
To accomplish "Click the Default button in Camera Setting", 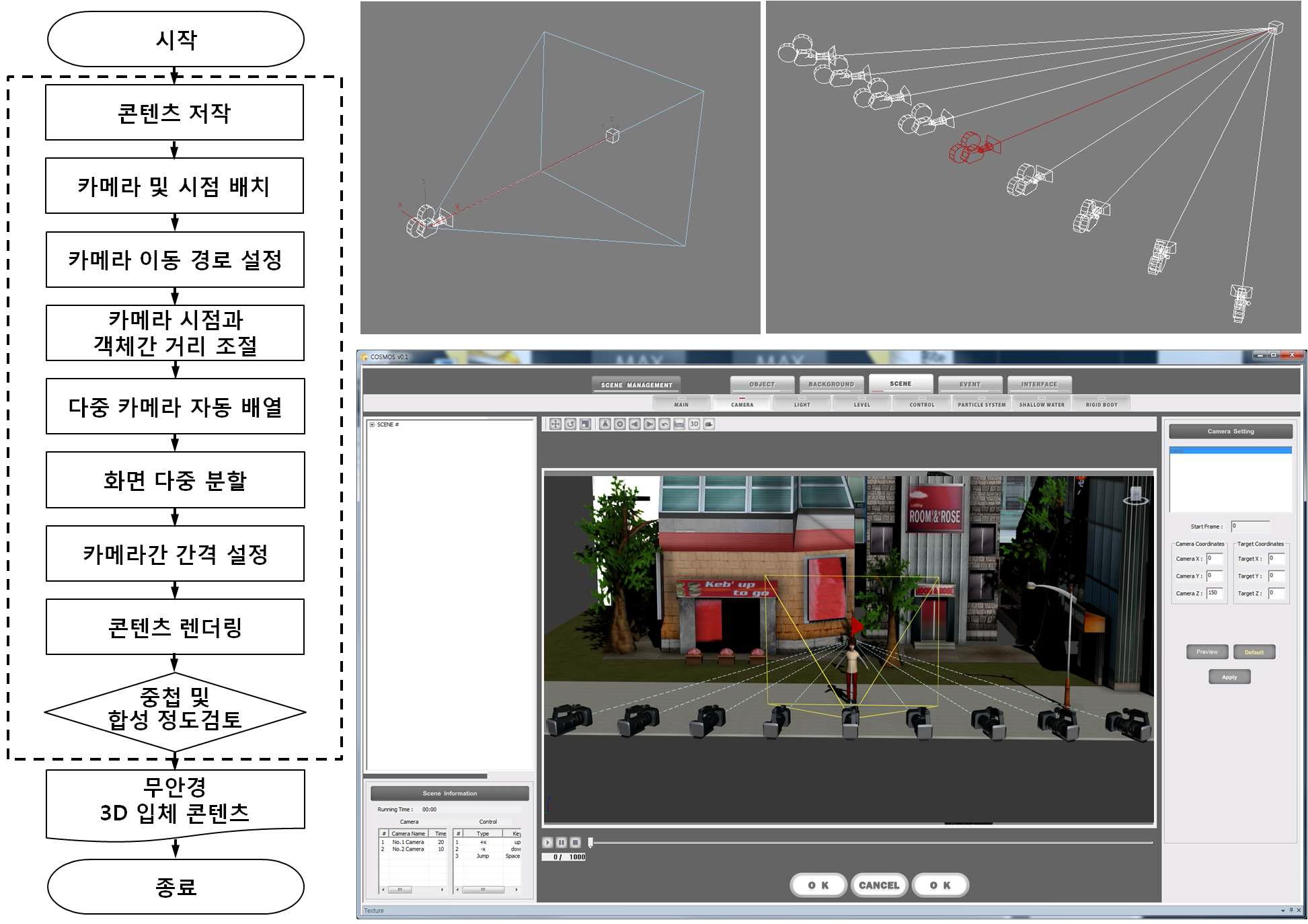I will 1254,652.
